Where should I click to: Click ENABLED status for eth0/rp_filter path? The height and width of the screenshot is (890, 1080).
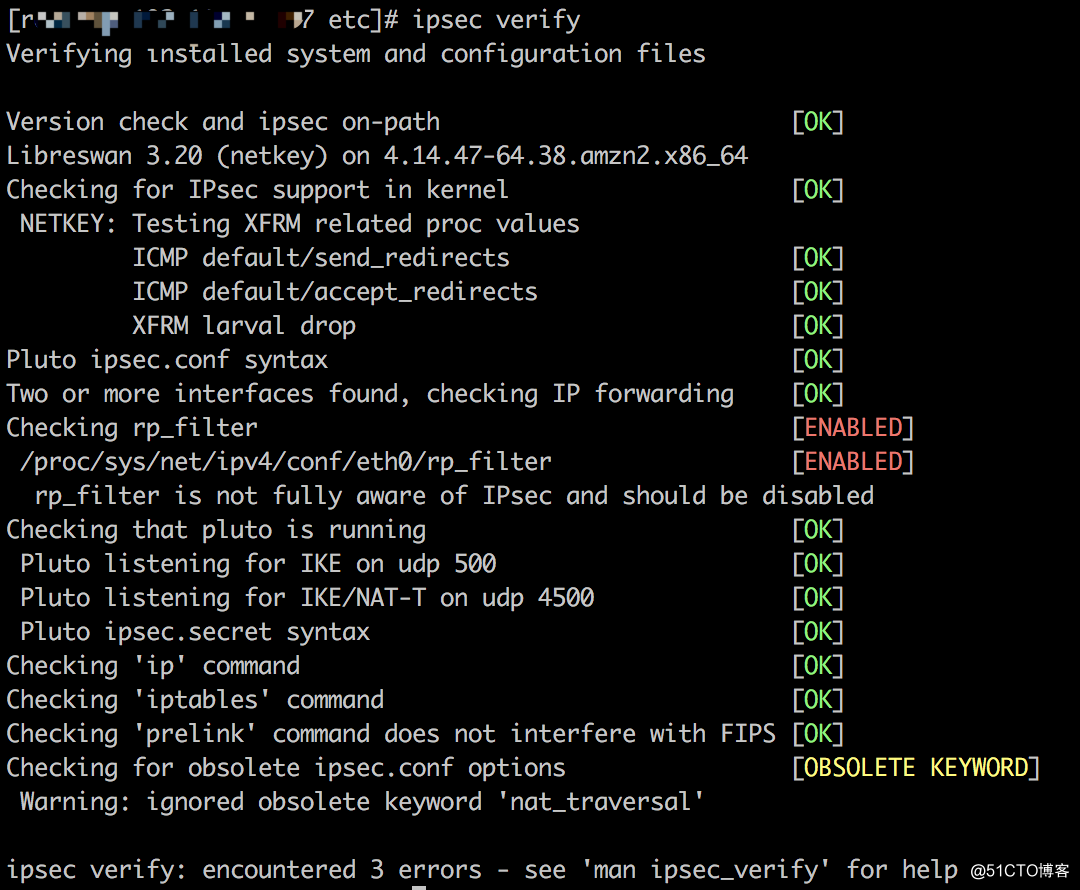click(853, 462)
